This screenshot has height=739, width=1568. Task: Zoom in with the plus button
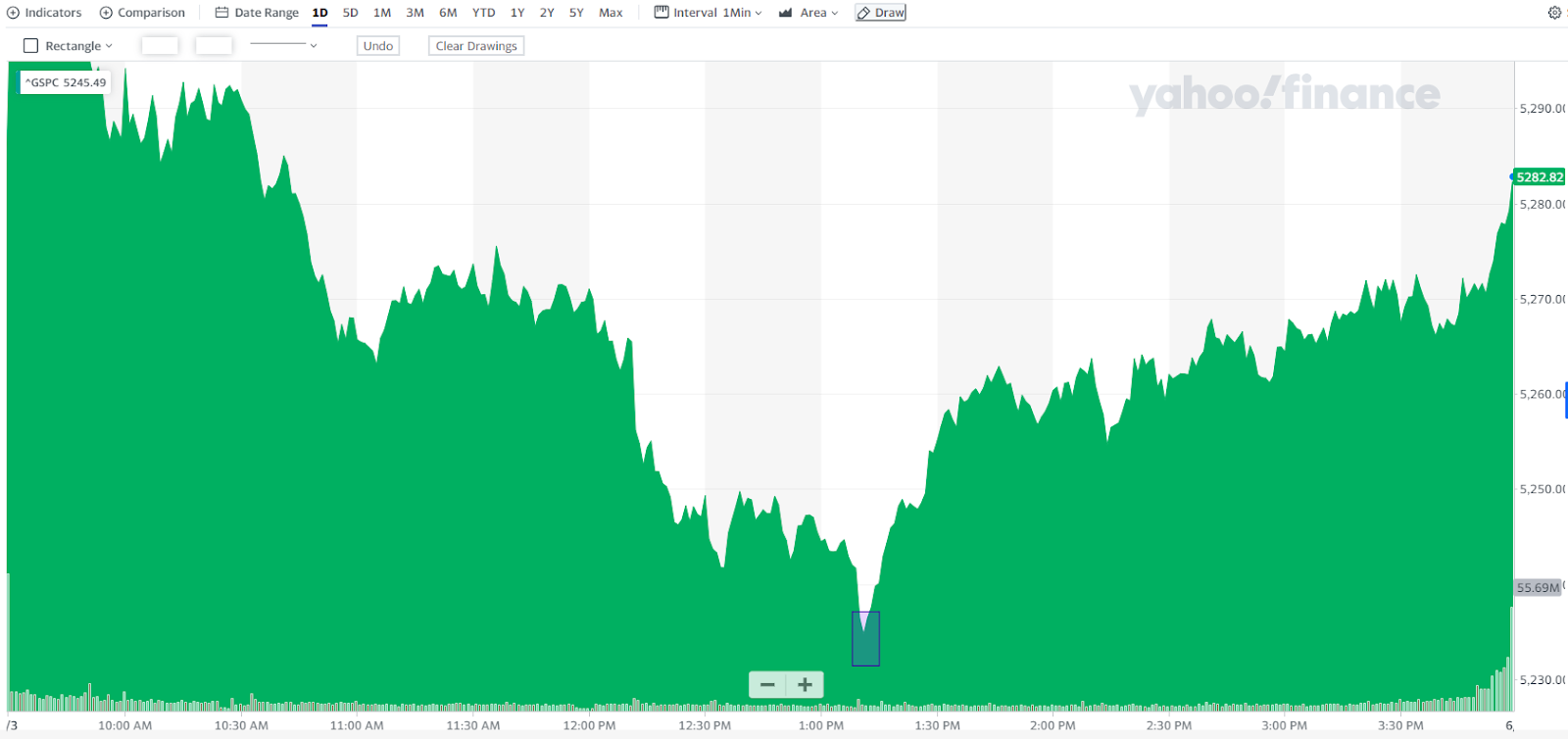point(805,685)
